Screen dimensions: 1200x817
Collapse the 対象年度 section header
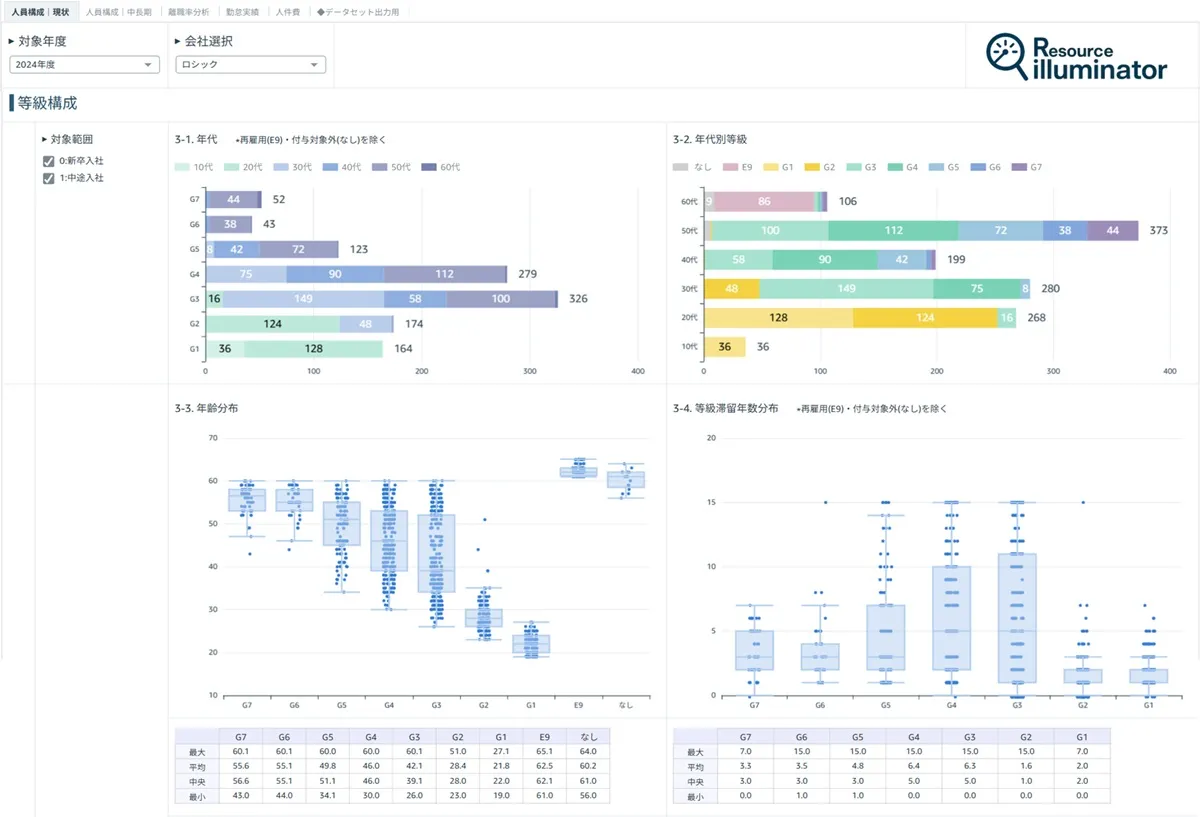click(11, 42)
